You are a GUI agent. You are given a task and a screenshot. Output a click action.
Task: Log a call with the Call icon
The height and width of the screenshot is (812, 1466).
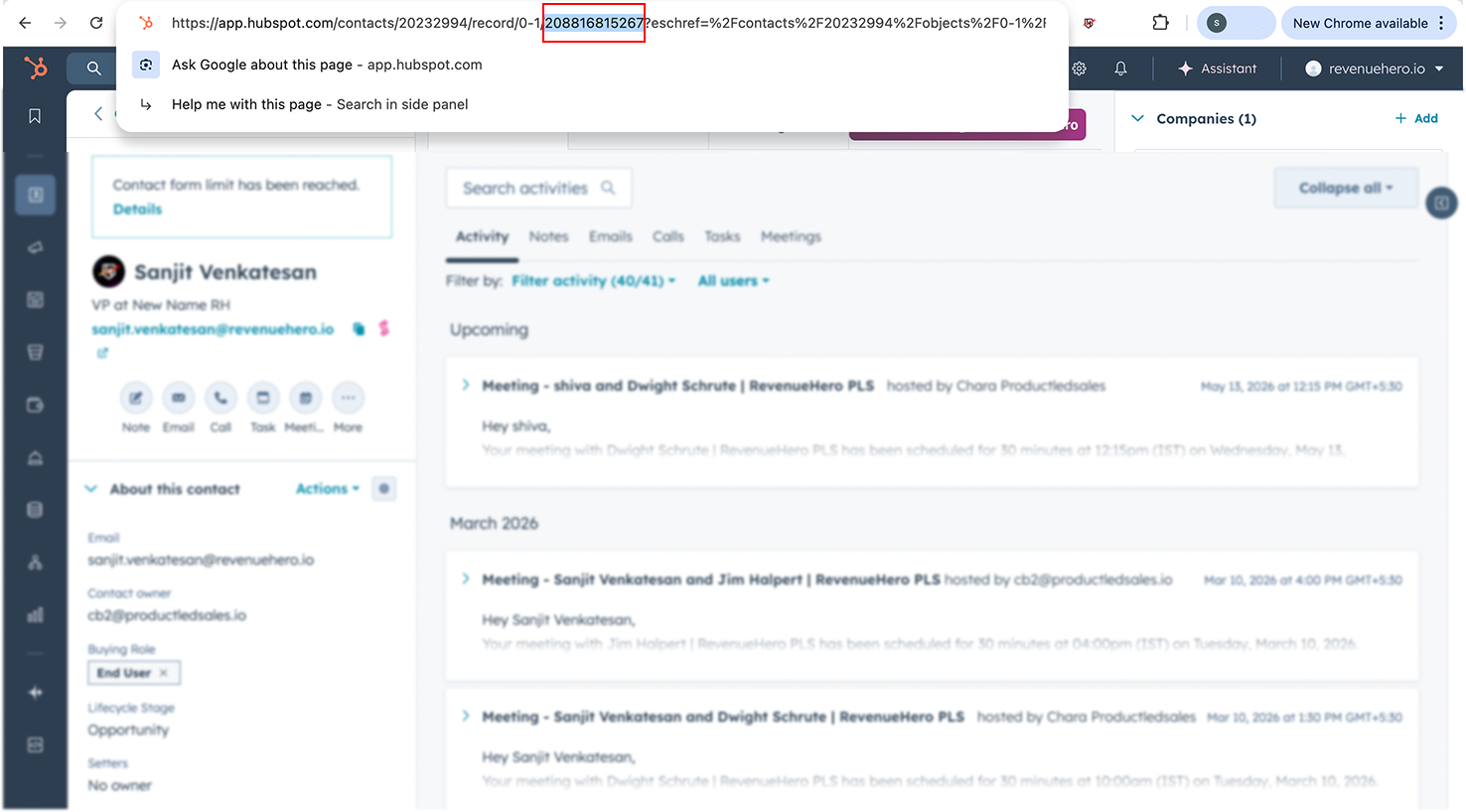220,399
